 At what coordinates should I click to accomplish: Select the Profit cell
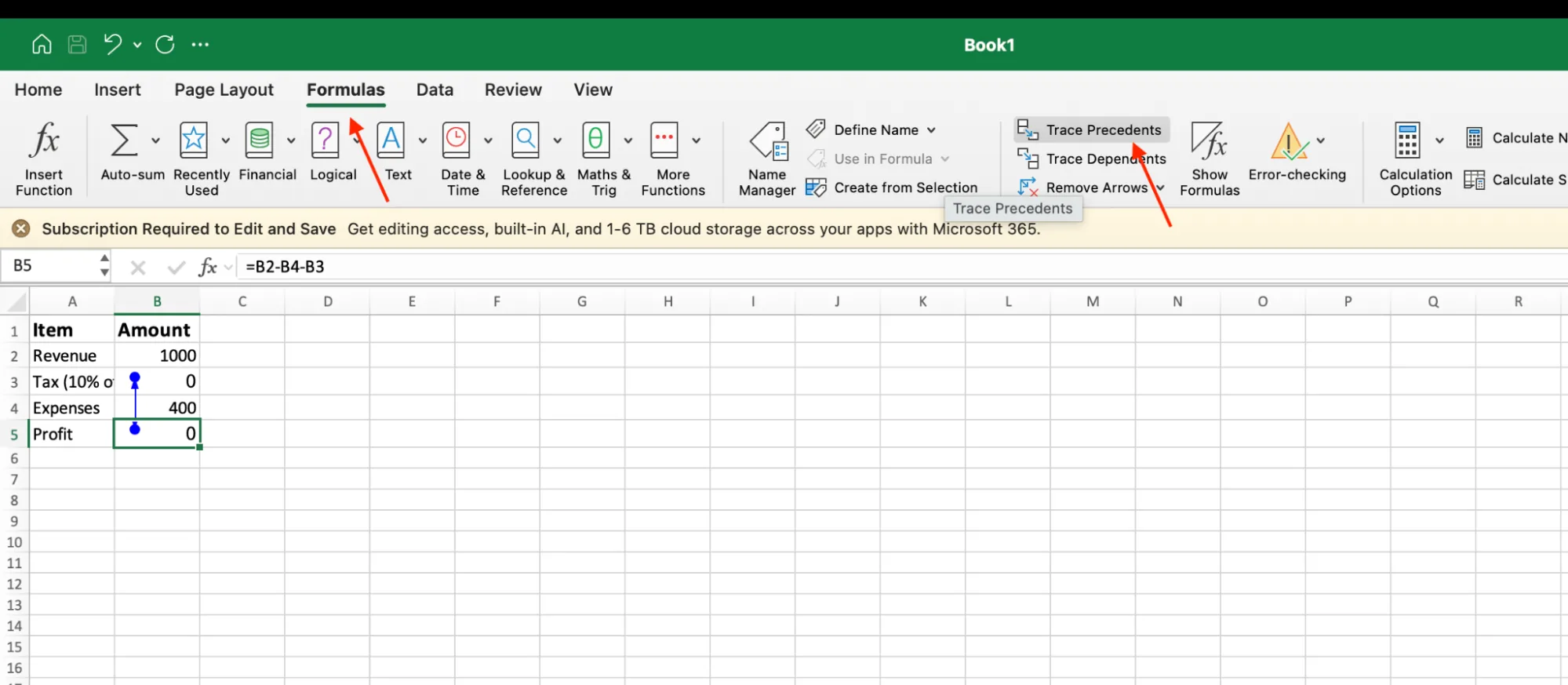tap(71, 434)
